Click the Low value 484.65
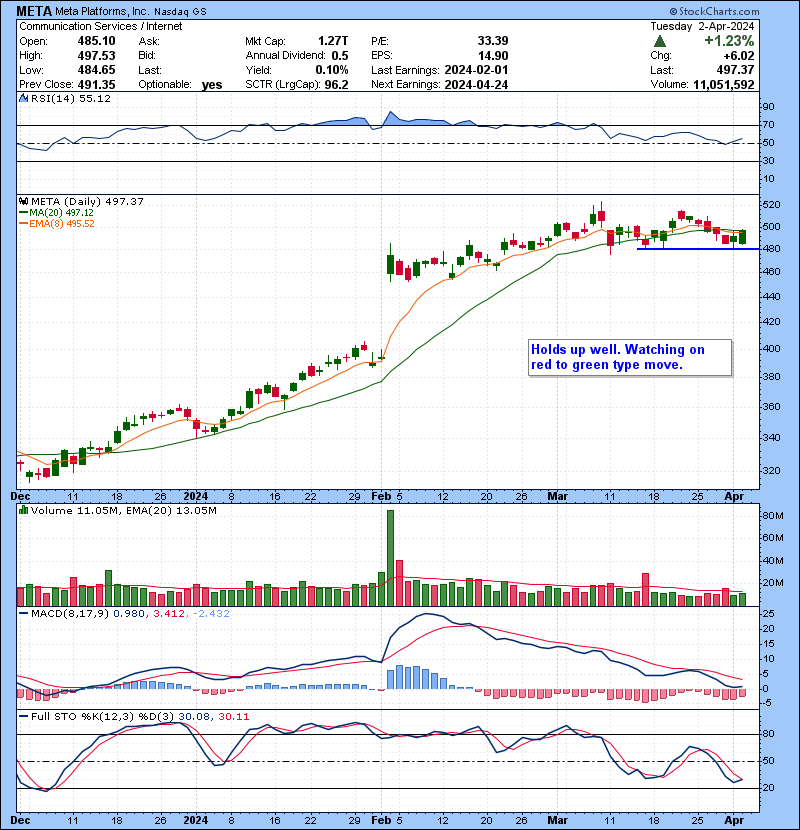The image size is (800, 830). point(96,70)
